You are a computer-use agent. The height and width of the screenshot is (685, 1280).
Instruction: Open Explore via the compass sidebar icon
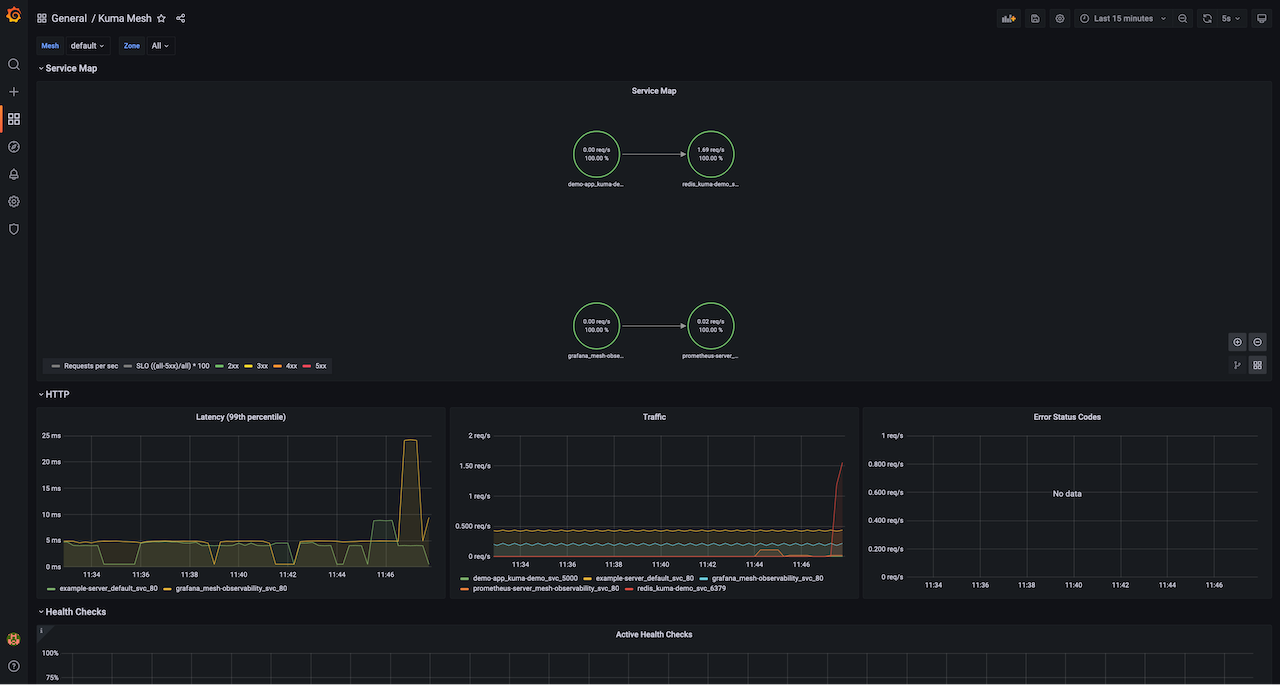(14, 146)
